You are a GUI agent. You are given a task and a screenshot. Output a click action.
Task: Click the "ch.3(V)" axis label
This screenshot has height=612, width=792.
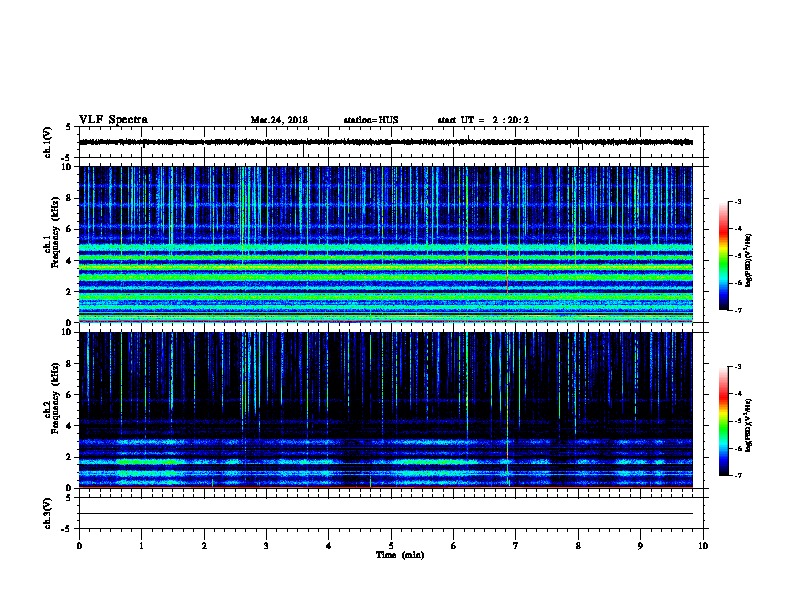tap(47, 514)
